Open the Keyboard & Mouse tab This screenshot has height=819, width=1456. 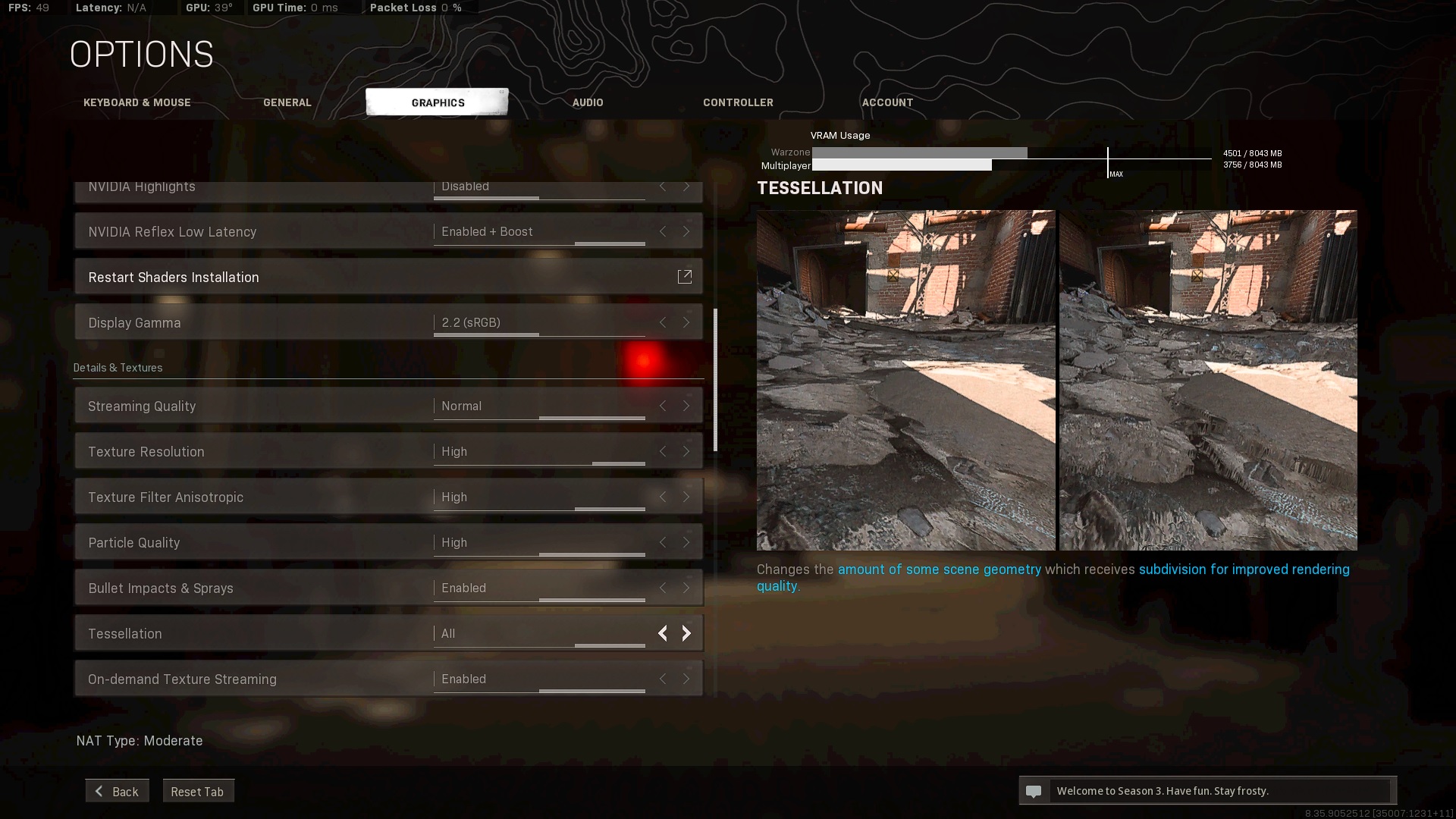pyautogui.click(x=136, y=102)
